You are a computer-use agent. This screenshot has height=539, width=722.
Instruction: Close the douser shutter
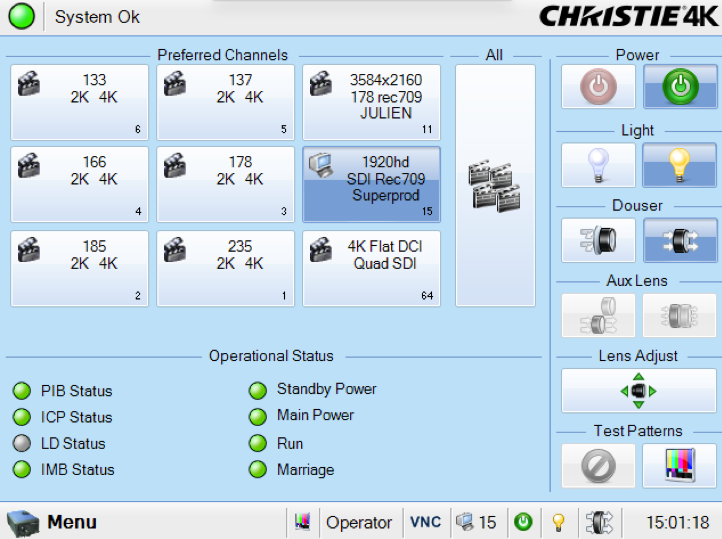[x=598, y=240]
